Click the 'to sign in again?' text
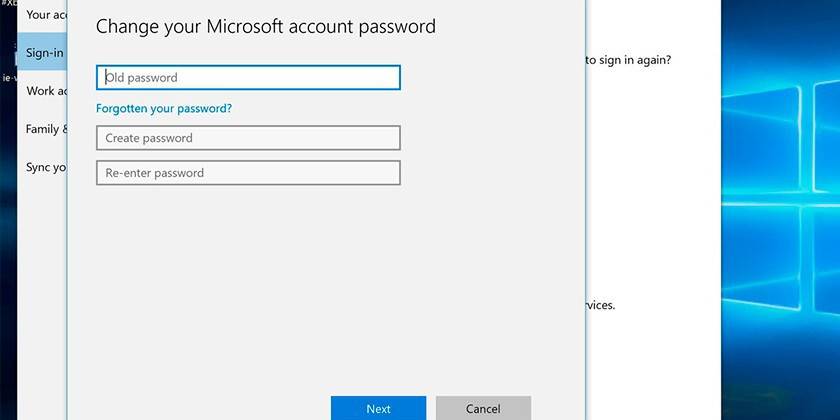Screen dimensions: 840x420 pos(628,60)
